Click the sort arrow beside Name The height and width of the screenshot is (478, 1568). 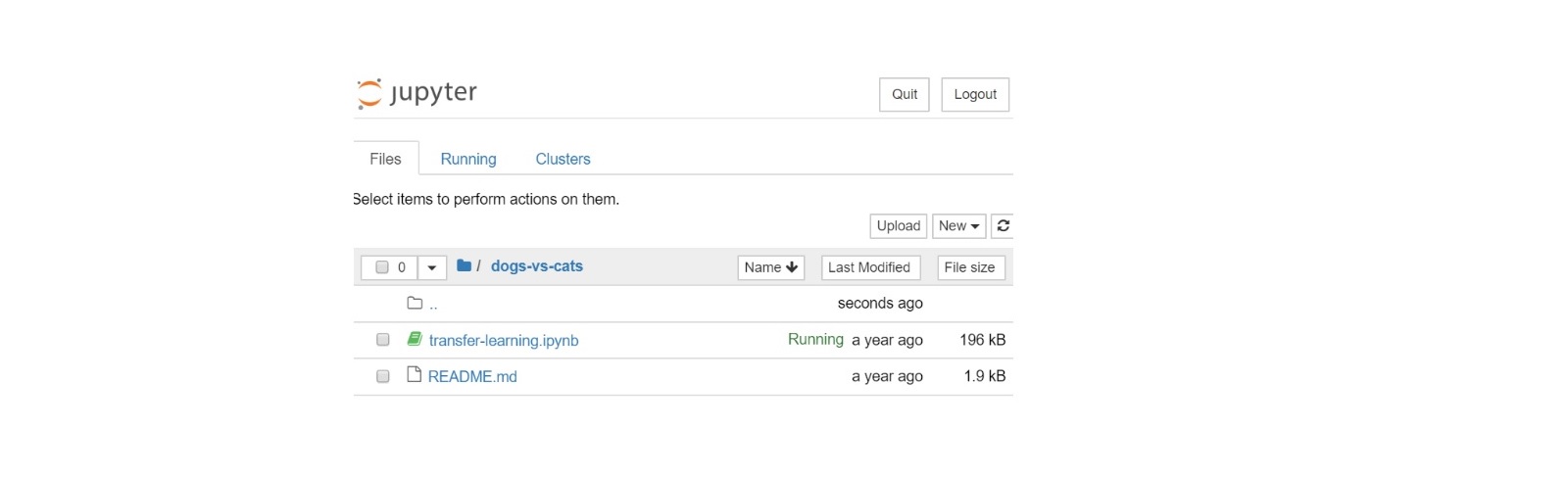pos(792,267)
